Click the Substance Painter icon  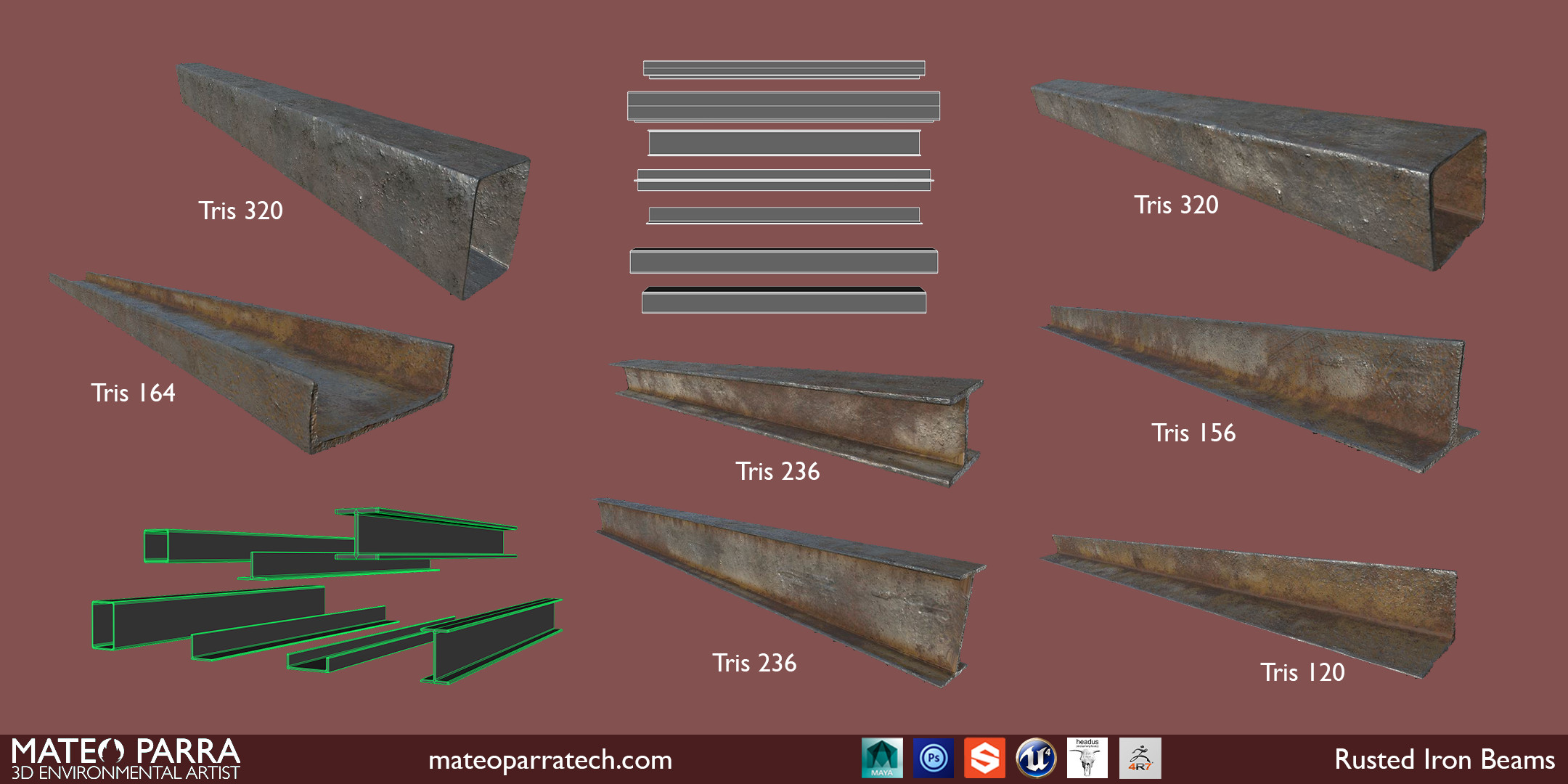[985, 759]
